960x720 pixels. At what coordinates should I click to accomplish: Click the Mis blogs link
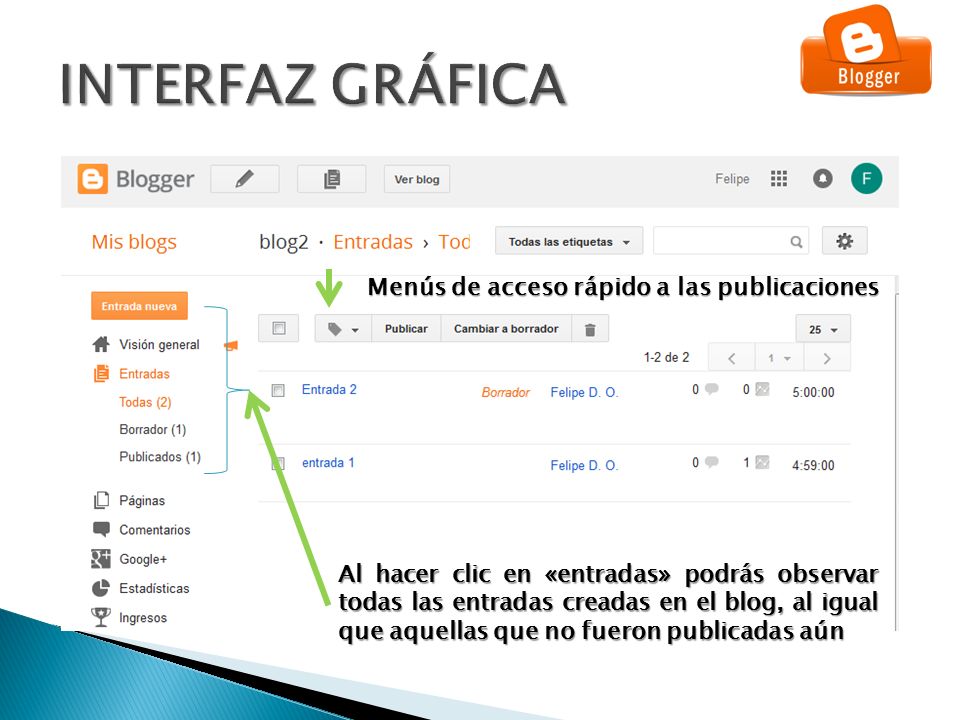point(134,242)
